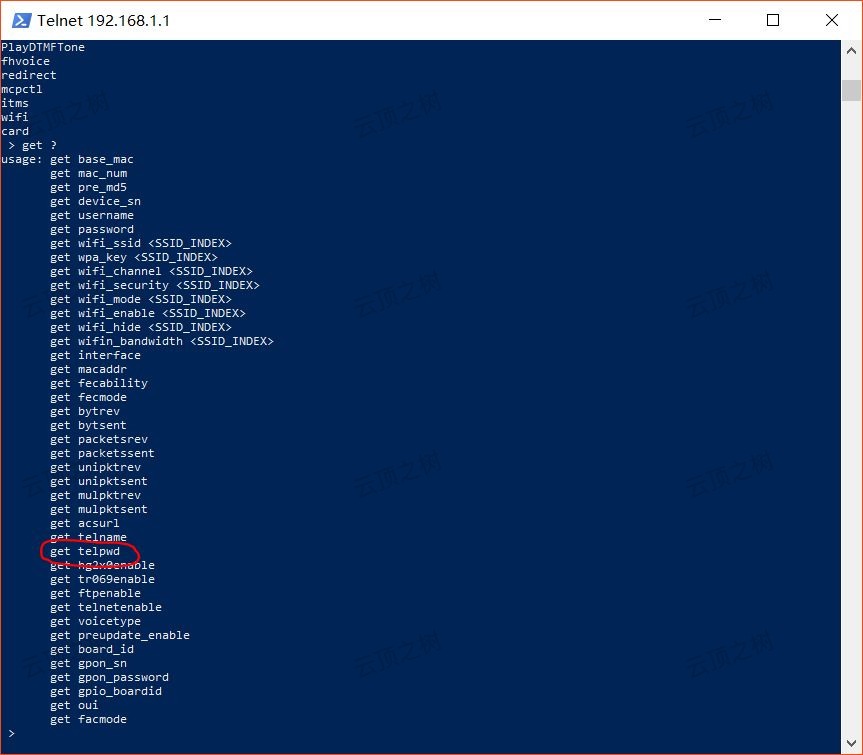
Task: Maximize the Telnet window
Action: click(x=773, y=20)
